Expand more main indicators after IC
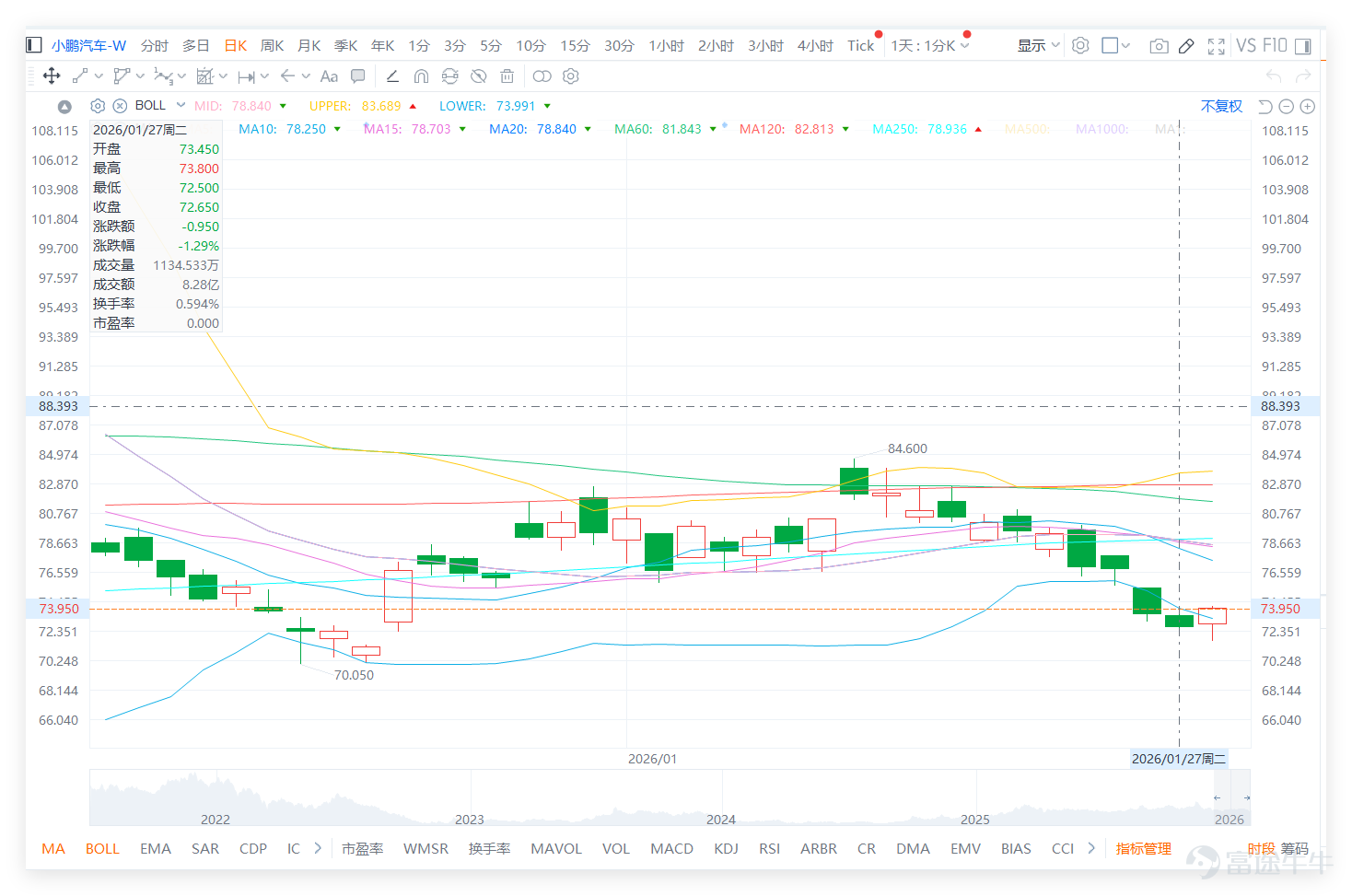 pos(318,848)
